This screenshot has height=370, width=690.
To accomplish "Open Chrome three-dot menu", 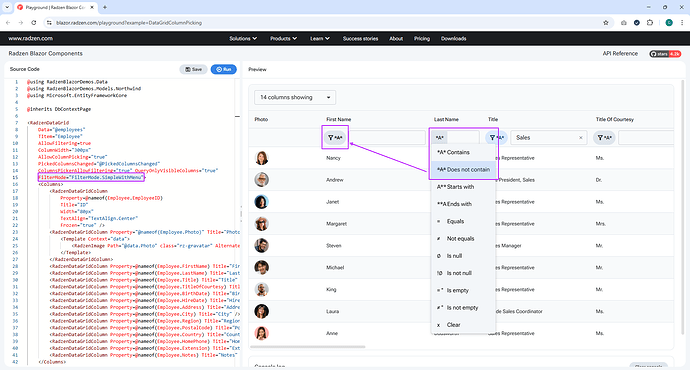I will point(683,22).
